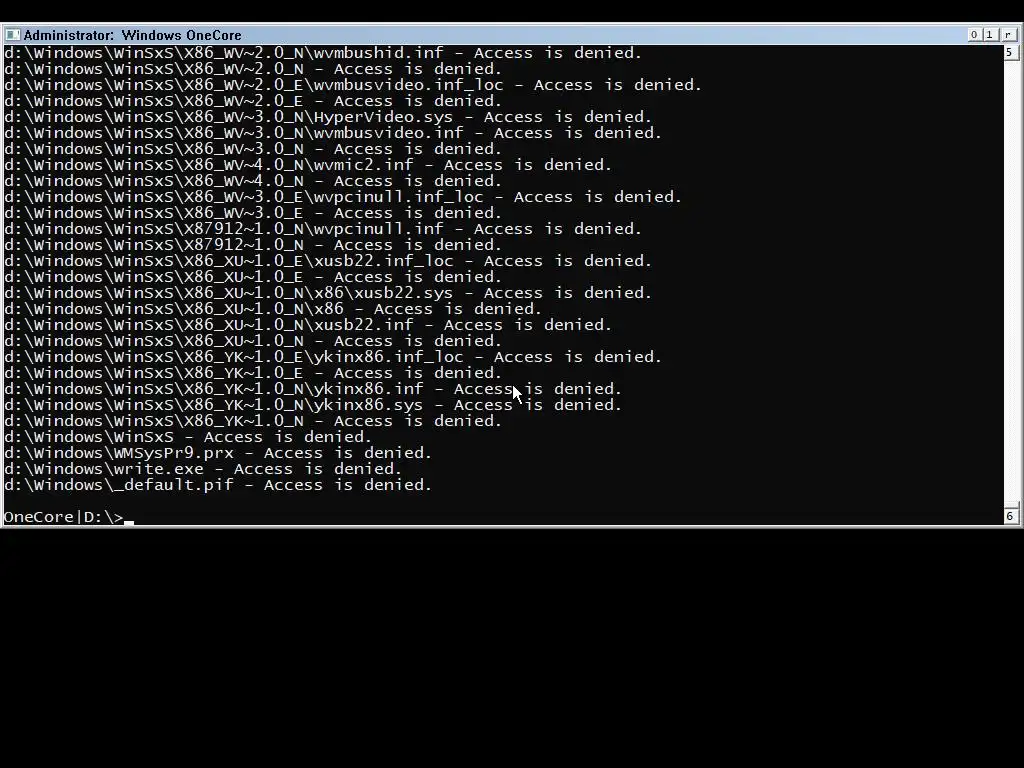
Task: Select the X86_XU~1.0_N\xusb22.inf line
Action: [308, 325]
